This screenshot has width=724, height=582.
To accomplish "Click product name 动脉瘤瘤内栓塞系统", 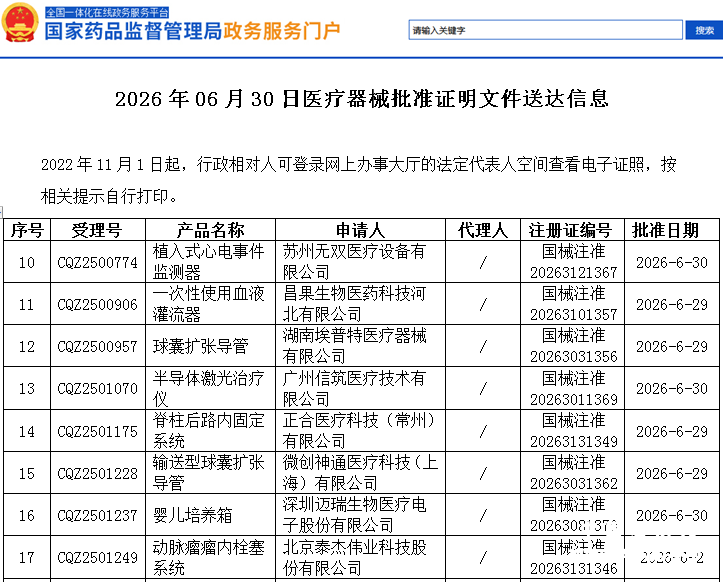I will 208,558.
